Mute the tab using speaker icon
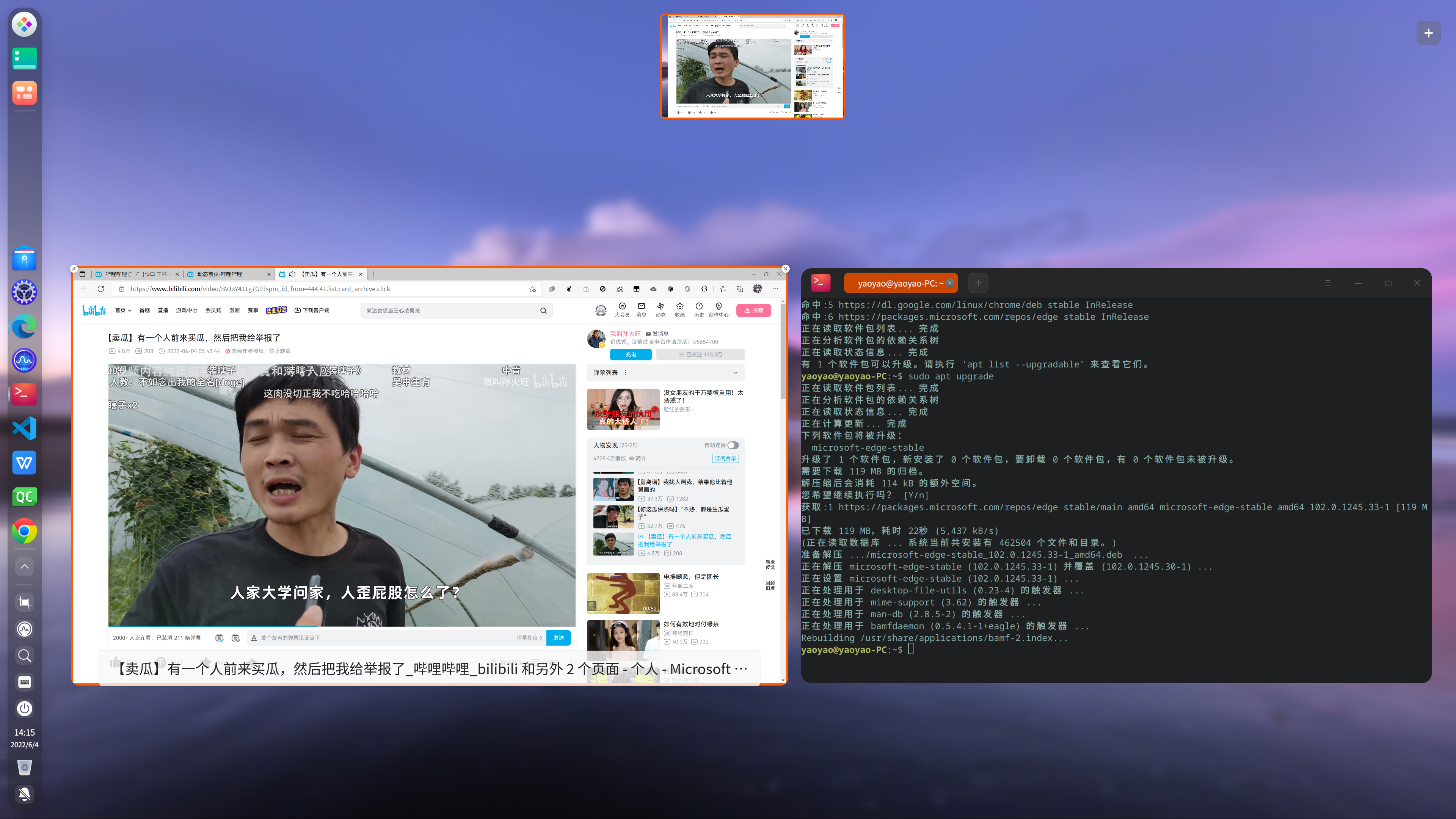The image size is (1456, 819). [x=292, y=274]
